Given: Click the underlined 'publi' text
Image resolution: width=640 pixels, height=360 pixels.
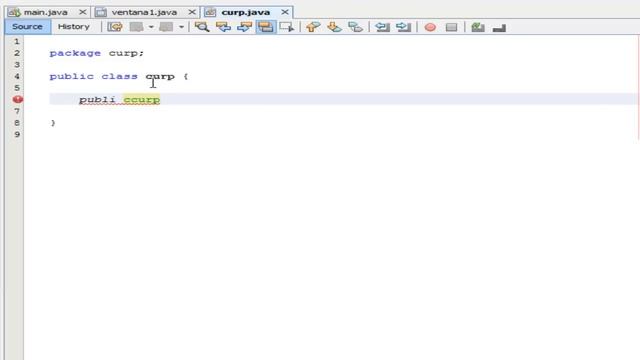Looking at the screenshot, I should (x=97, y=100).
